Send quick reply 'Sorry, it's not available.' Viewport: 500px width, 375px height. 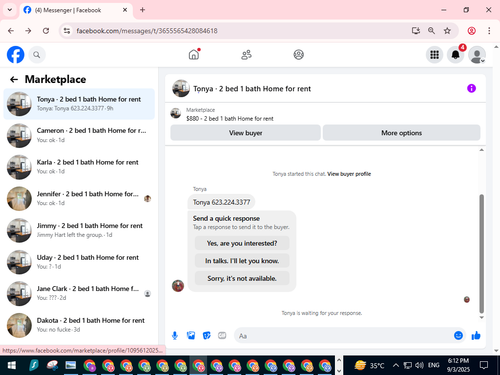[242, 278]
